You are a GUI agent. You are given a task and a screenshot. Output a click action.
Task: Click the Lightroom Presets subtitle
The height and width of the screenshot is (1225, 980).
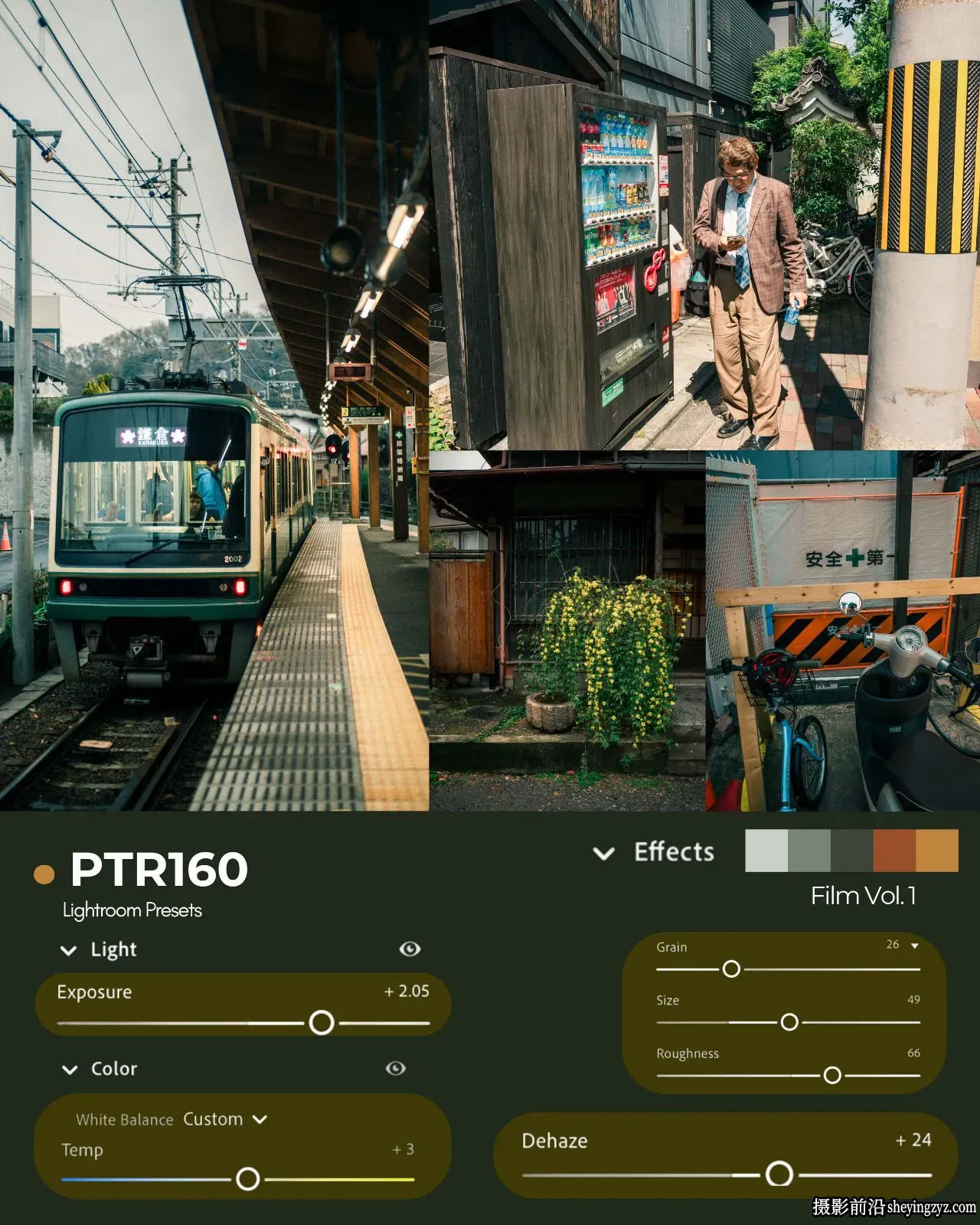132,910
